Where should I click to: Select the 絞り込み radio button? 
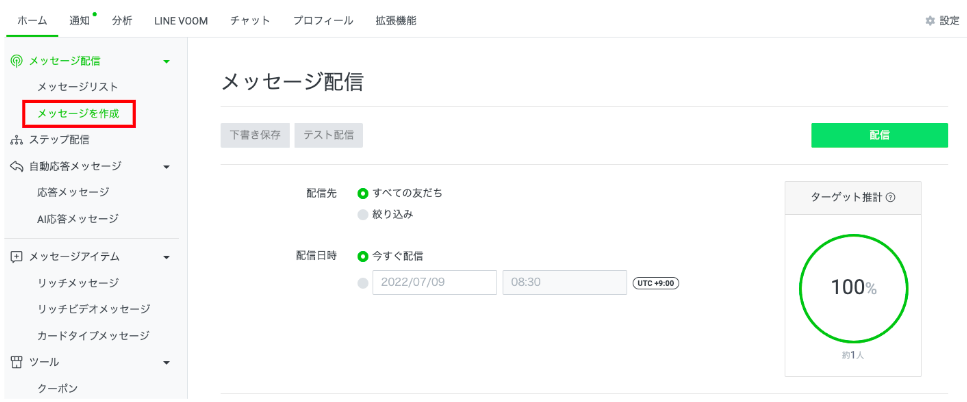[363, 215]
